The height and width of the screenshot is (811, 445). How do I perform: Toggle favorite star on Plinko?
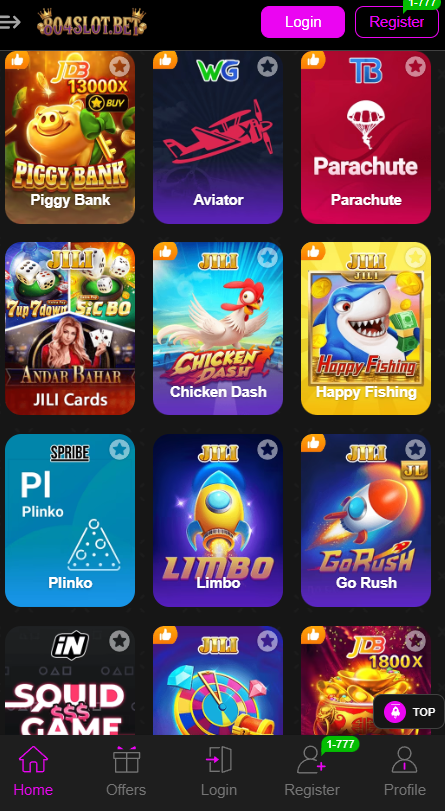point(120,450)
